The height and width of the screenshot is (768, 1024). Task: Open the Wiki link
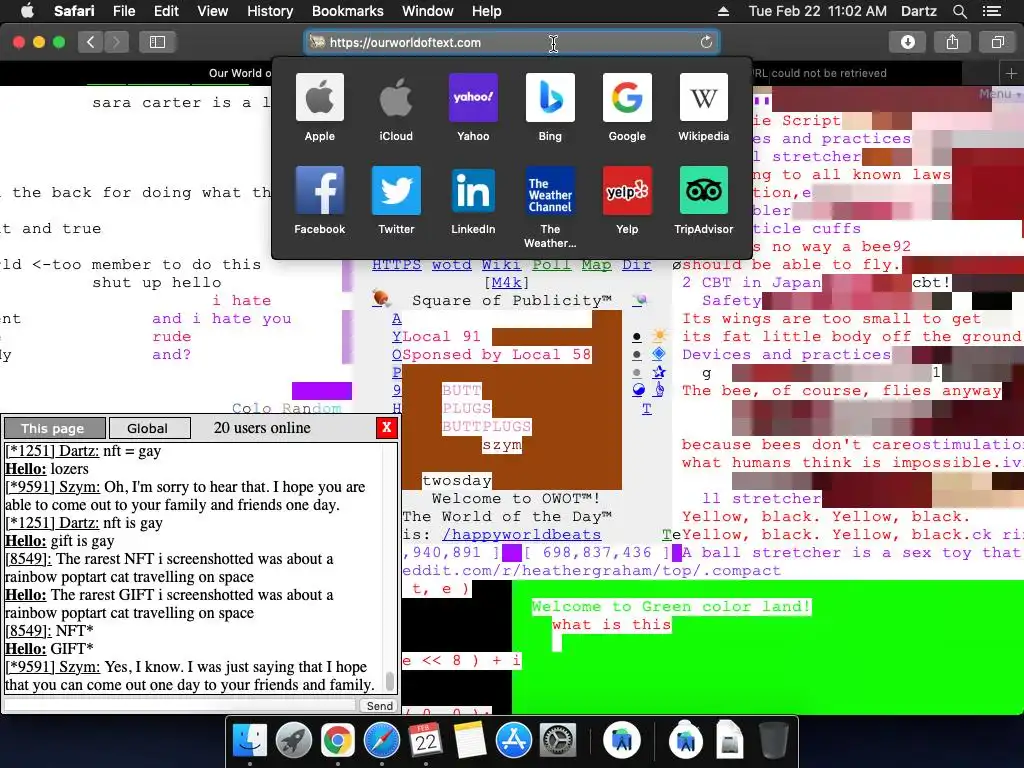502,264
